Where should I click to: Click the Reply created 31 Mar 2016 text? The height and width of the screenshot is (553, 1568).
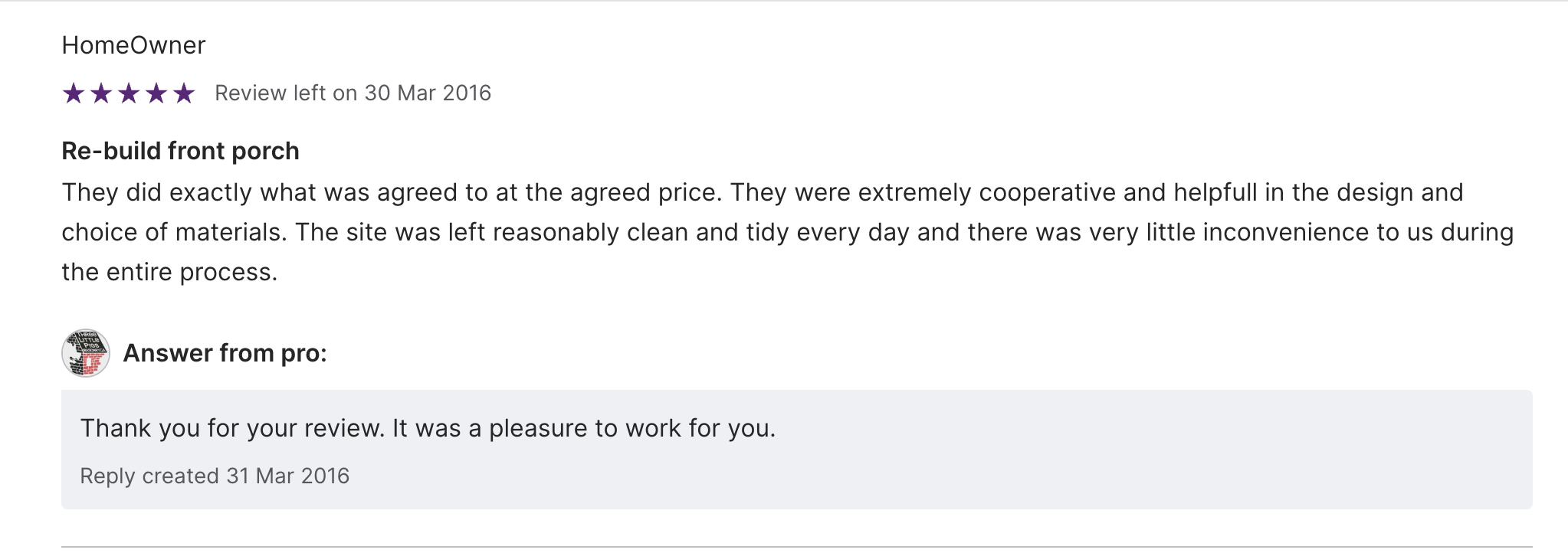(215, 476)
